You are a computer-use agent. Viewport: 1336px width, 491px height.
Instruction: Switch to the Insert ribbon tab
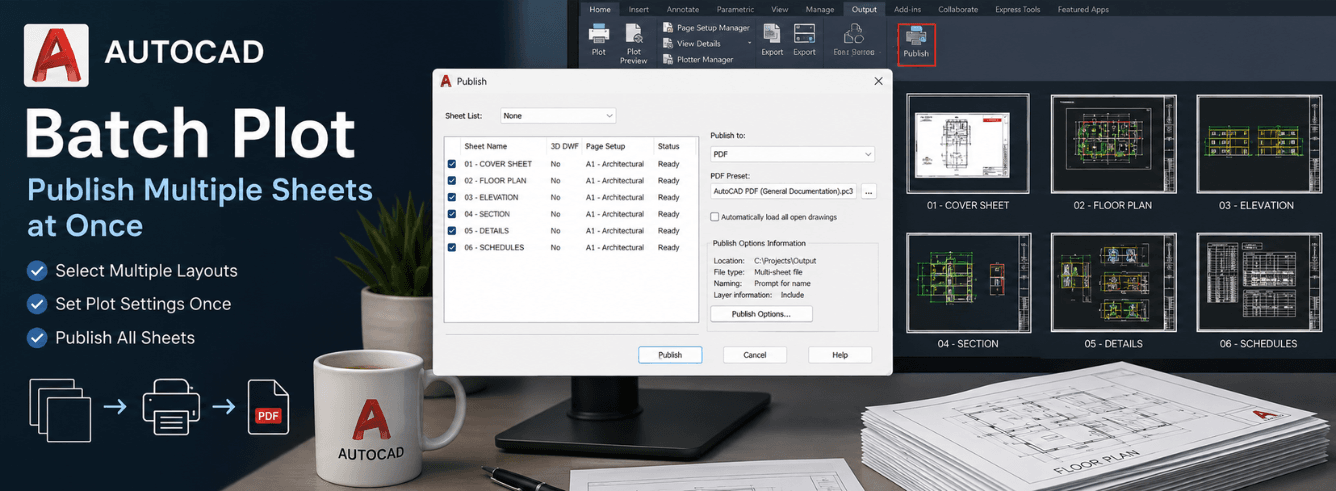coord(638,10)
